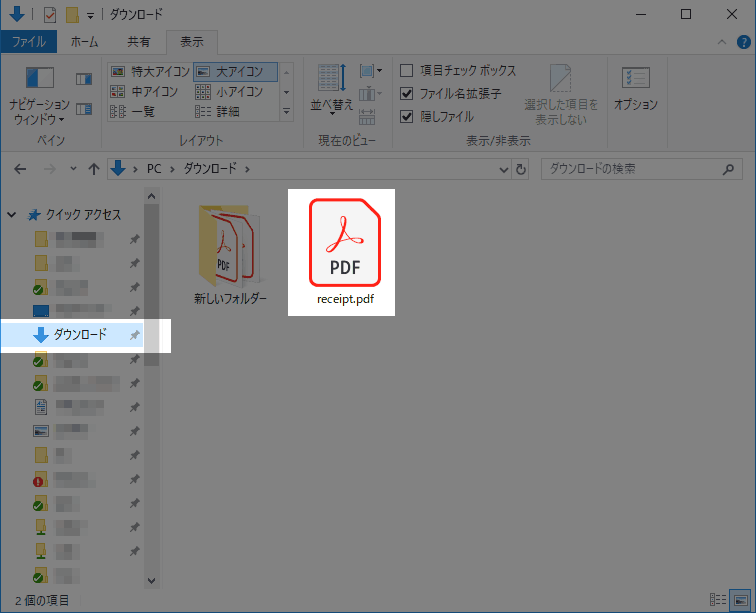Click 選択した項目を表示しない button
The height and width of the screenshot is (613, 756).
(561, 95)
